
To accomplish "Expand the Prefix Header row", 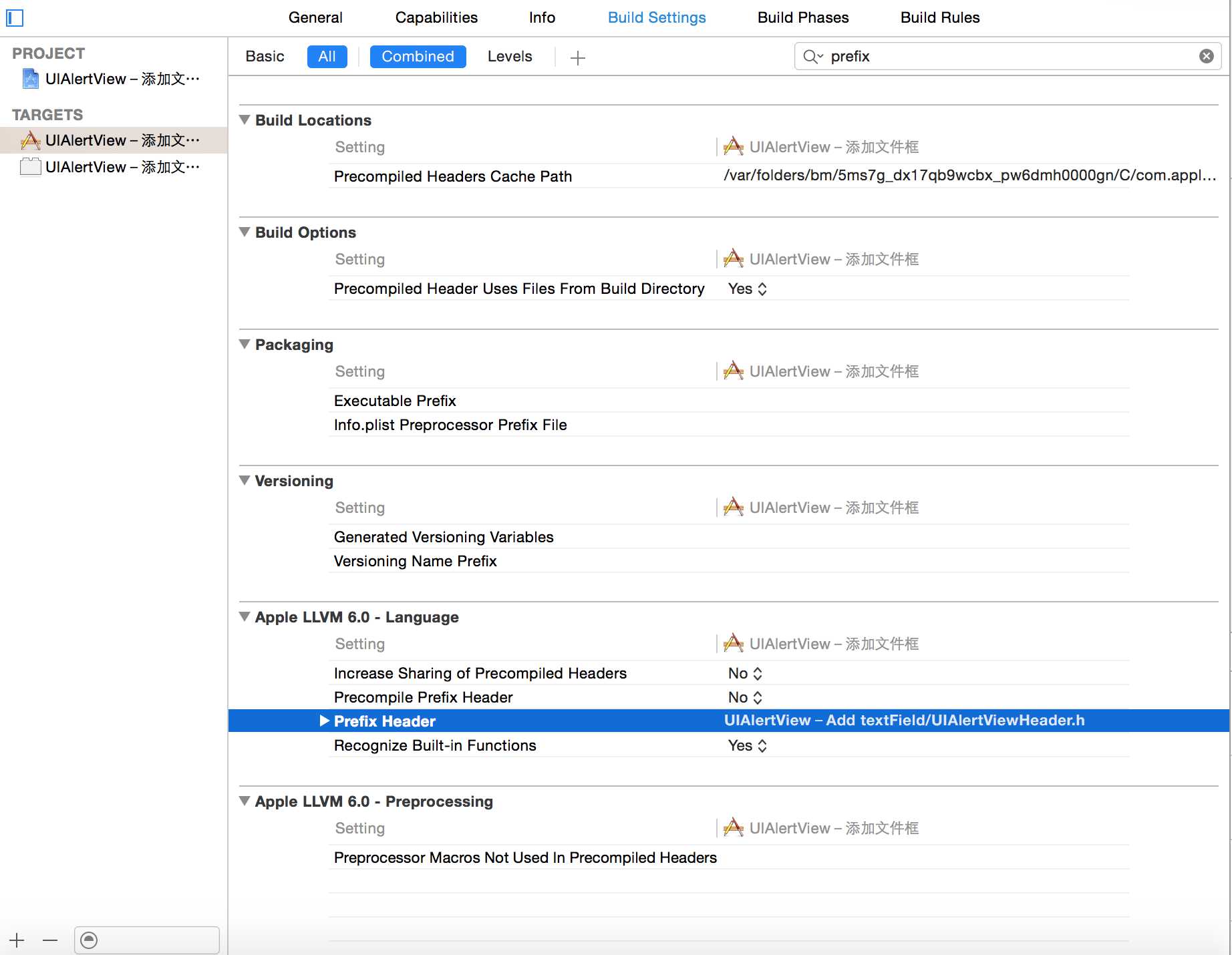I will [325, 721].
